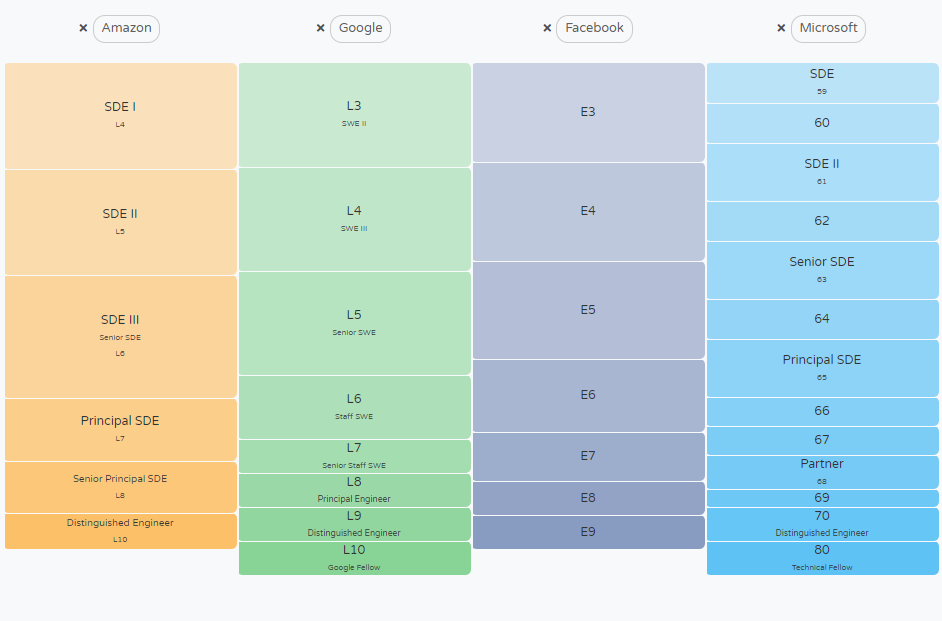The image size is (942, 621).
Task: Click Google Fellow L10 block
Action: [354, 558]
